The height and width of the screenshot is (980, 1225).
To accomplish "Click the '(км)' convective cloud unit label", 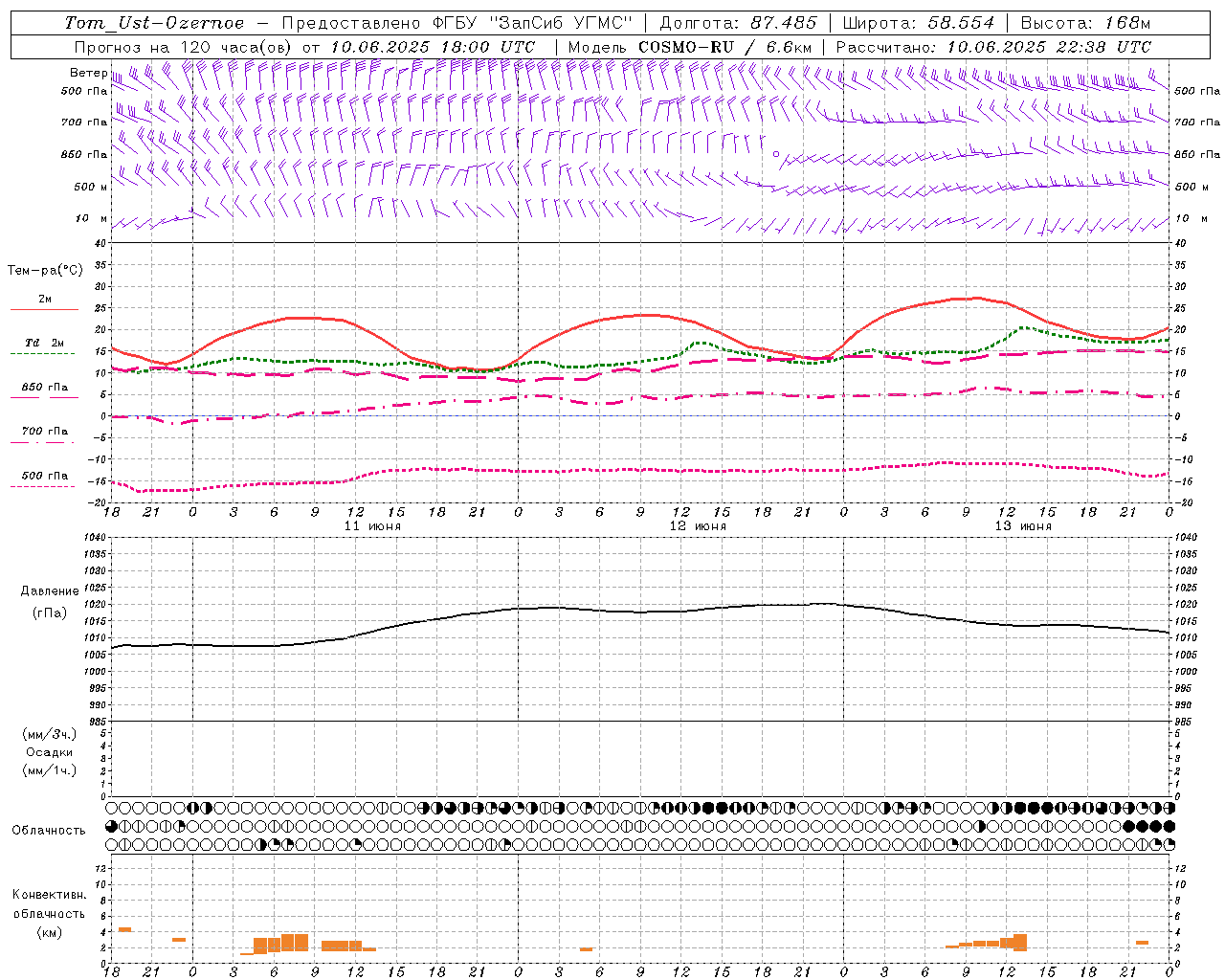I will [x=50, y=932].
